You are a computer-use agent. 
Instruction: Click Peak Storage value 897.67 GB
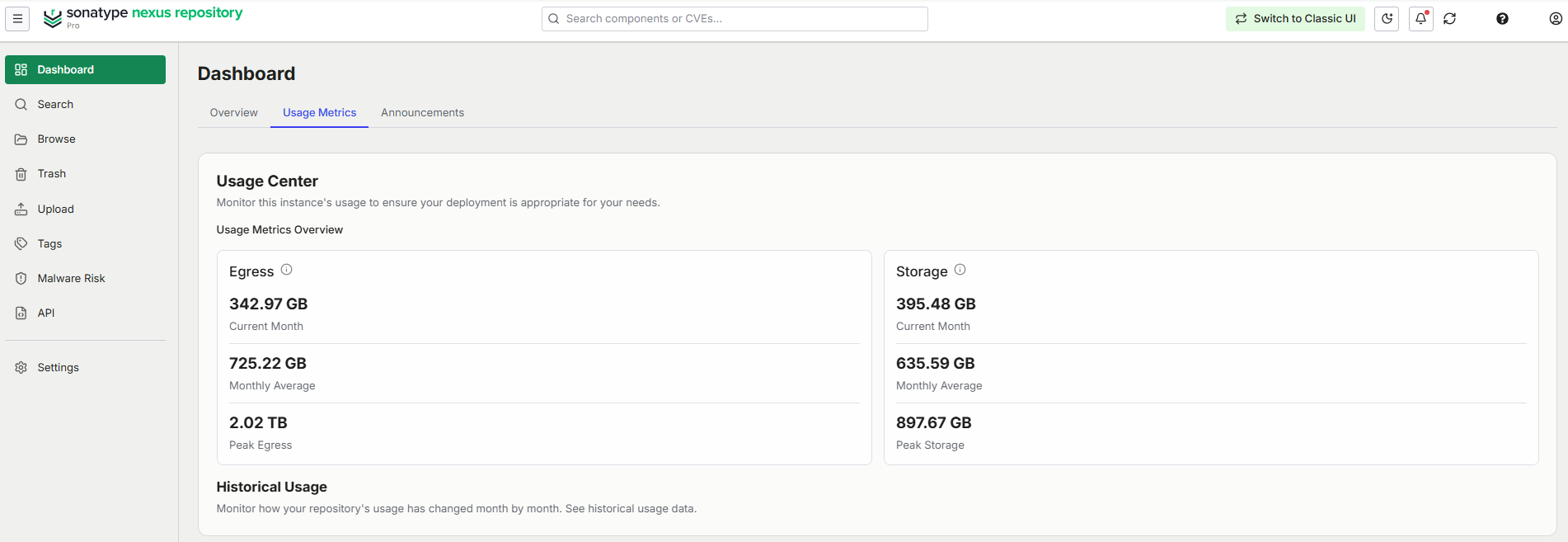[934, 423]
